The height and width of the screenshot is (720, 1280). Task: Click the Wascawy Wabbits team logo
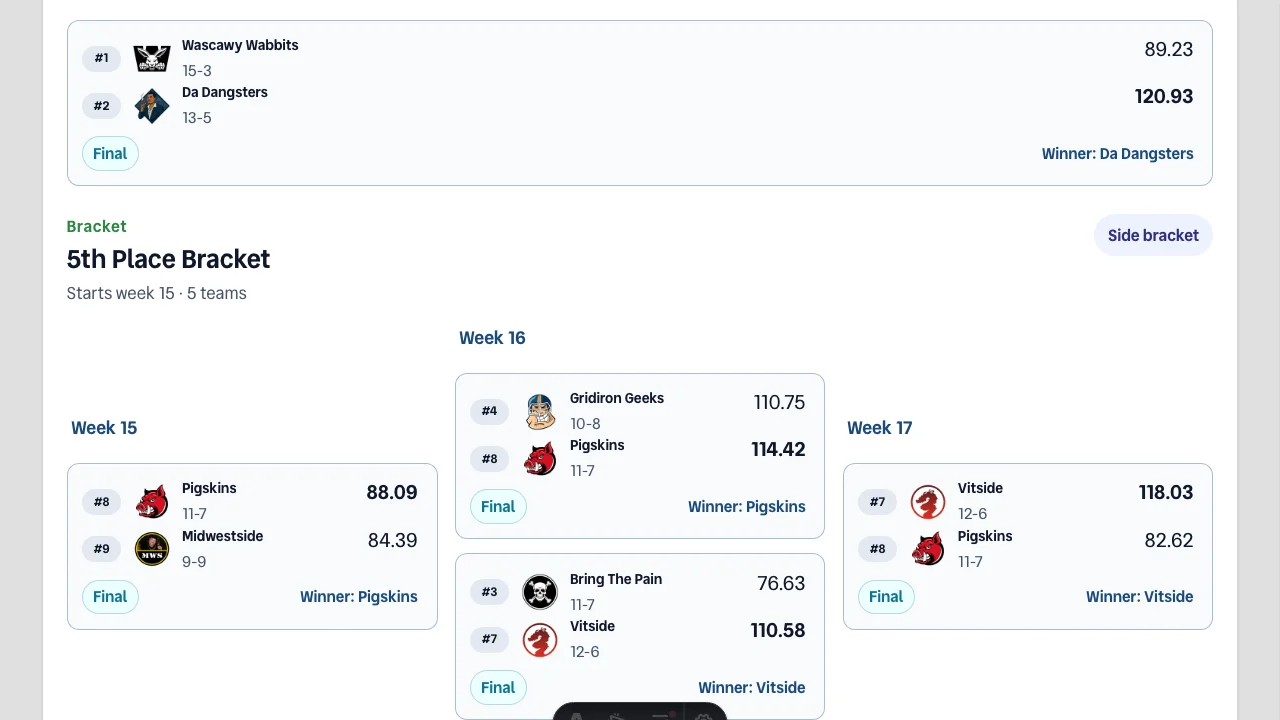pos(152,58)
